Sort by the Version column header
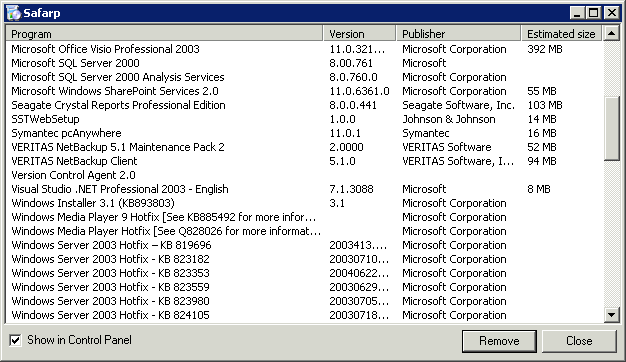626x362 pixels. click(359, 34)
